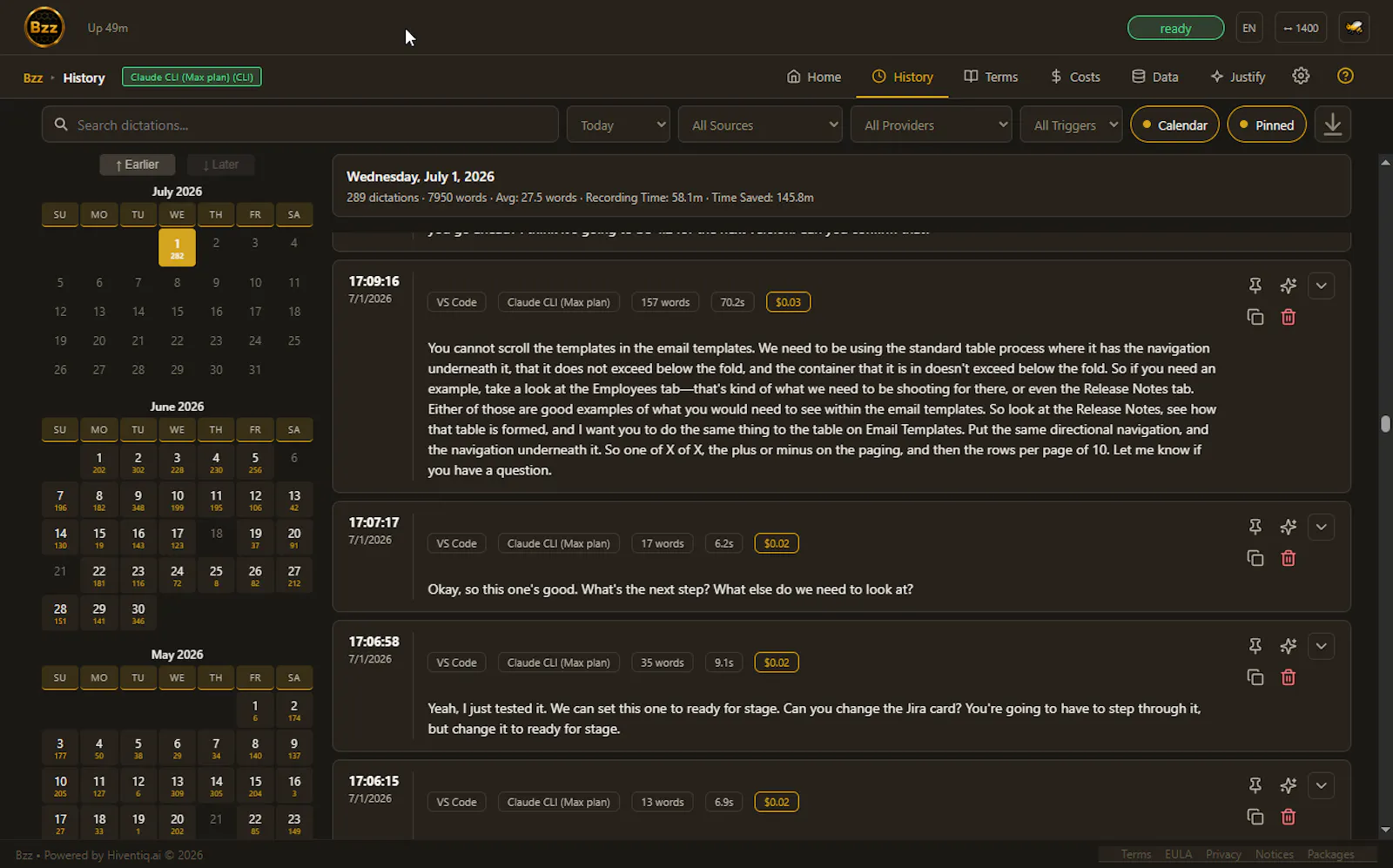Screen dimensions: 1393x868
Task: Copy the 17:06:58 dictation text
Action: [1255, 677]
